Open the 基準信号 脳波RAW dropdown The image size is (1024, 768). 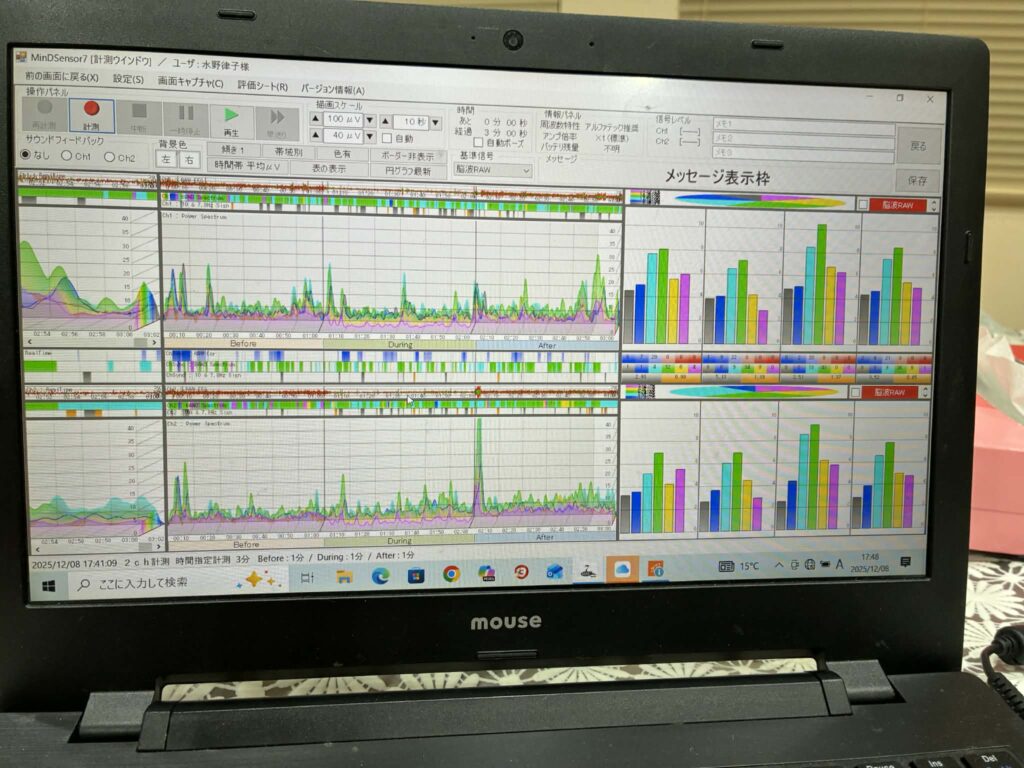pos(493,170)
